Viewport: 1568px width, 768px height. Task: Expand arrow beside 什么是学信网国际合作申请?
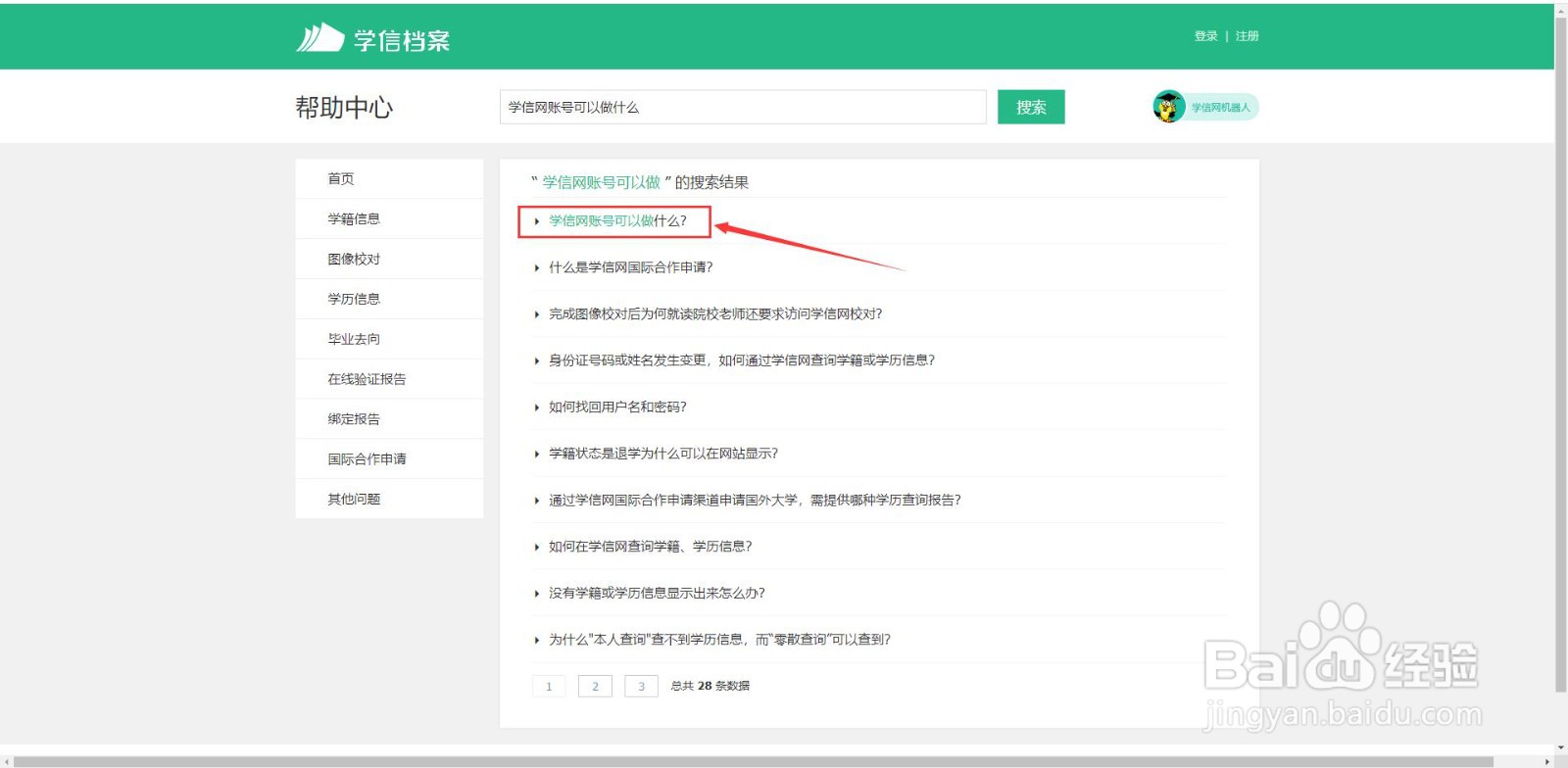click(x=537, y=268)
